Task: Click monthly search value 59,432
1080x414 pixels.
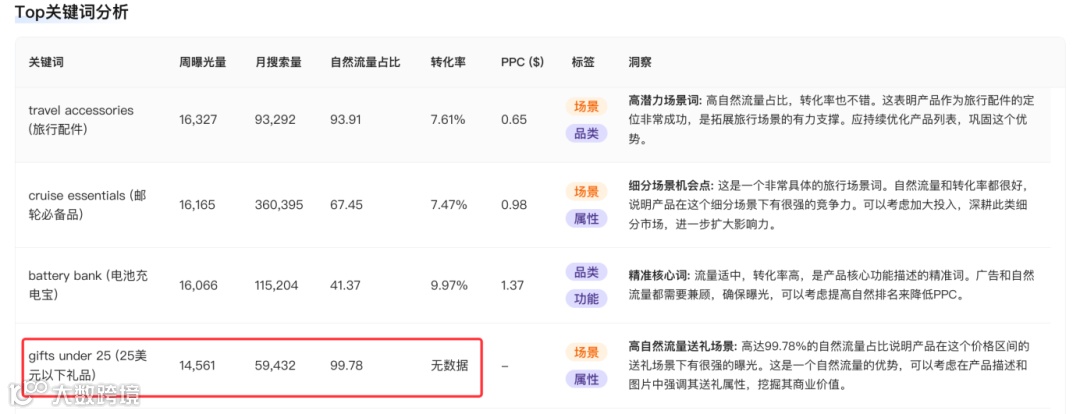Action: point(276,365)
